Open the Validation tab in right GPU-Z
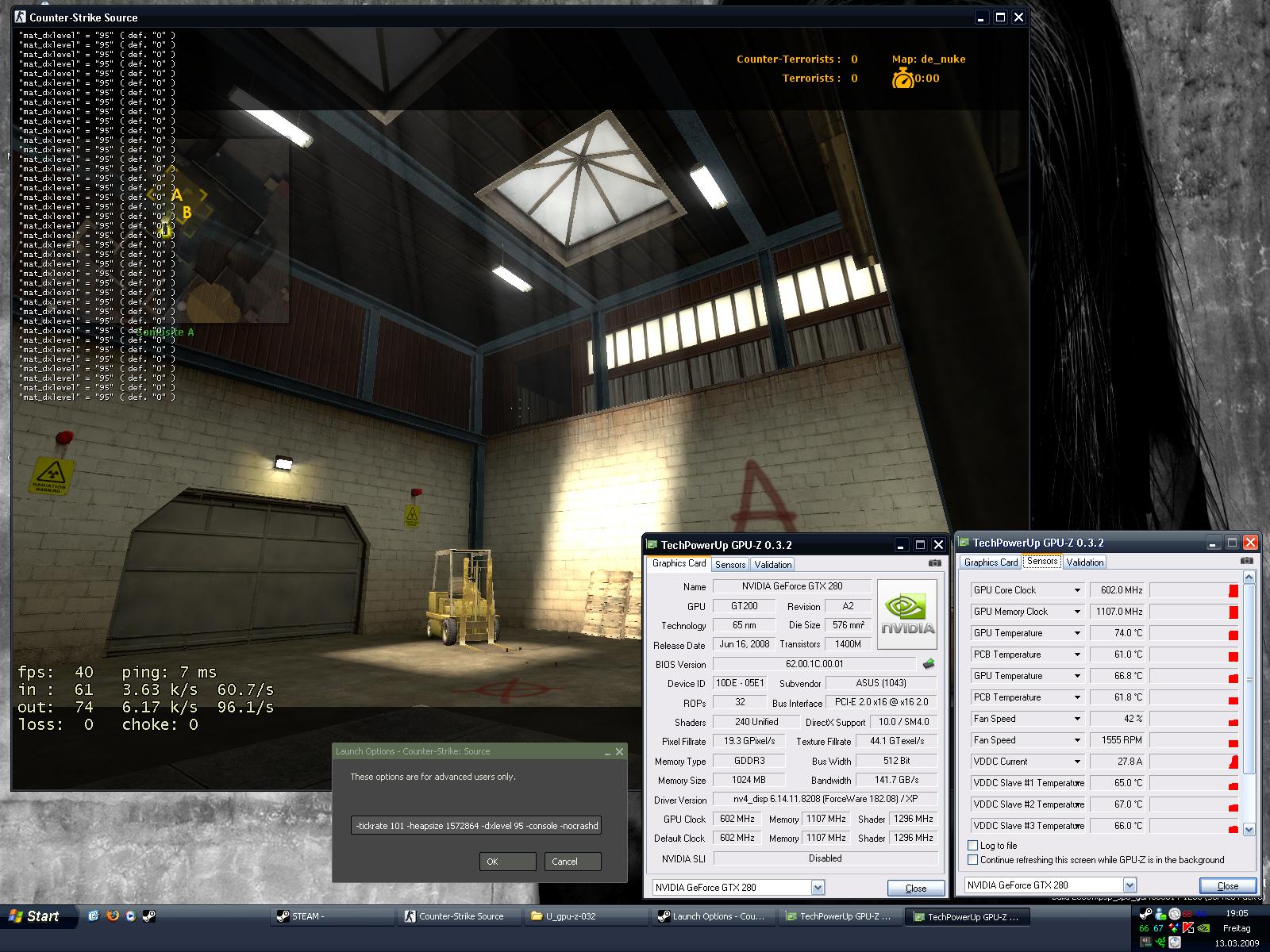This screenshot has width=1270, height=952. click(1084, 562)
